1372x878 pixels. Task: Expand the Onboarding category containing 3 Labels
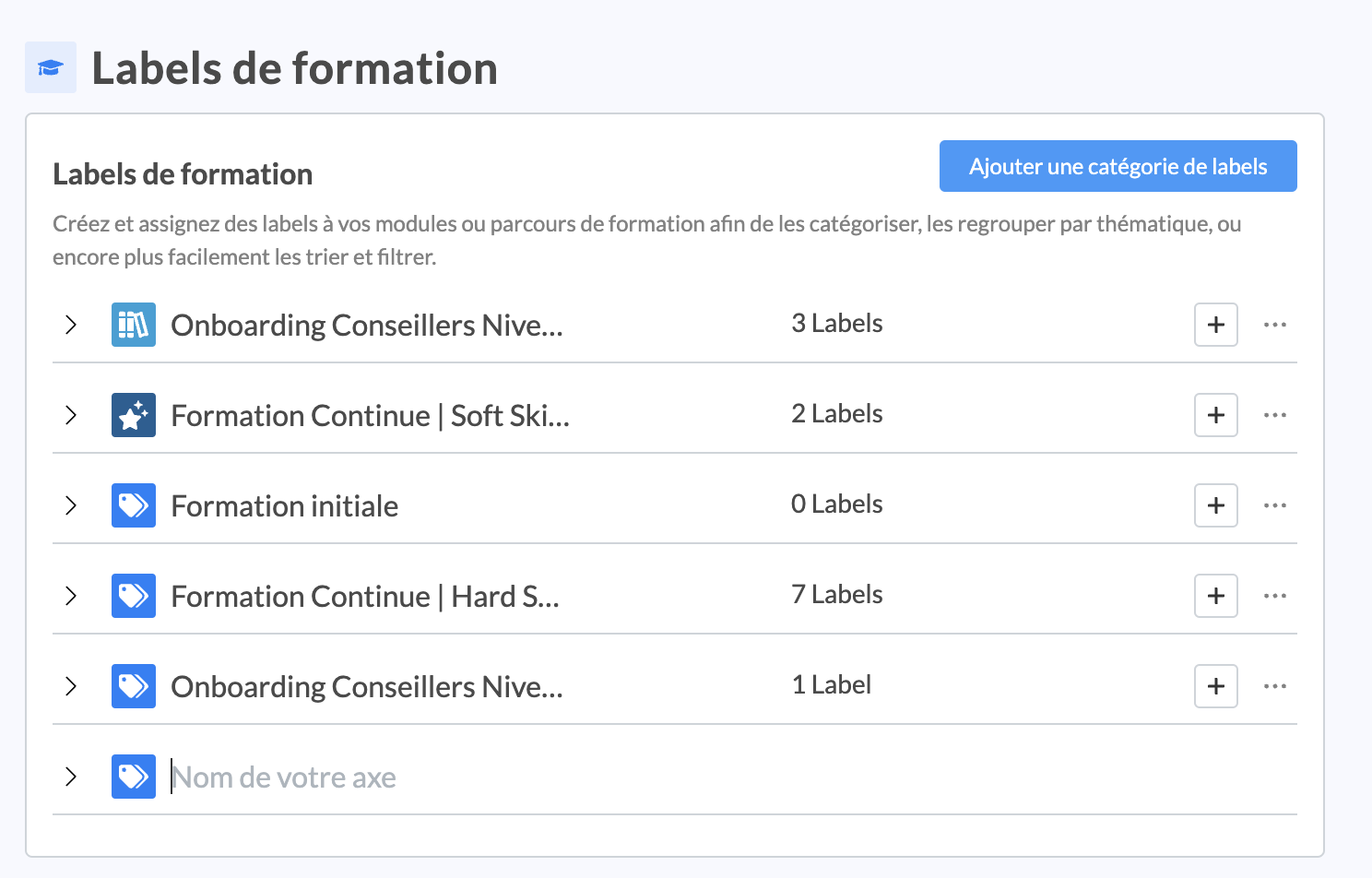71,325
